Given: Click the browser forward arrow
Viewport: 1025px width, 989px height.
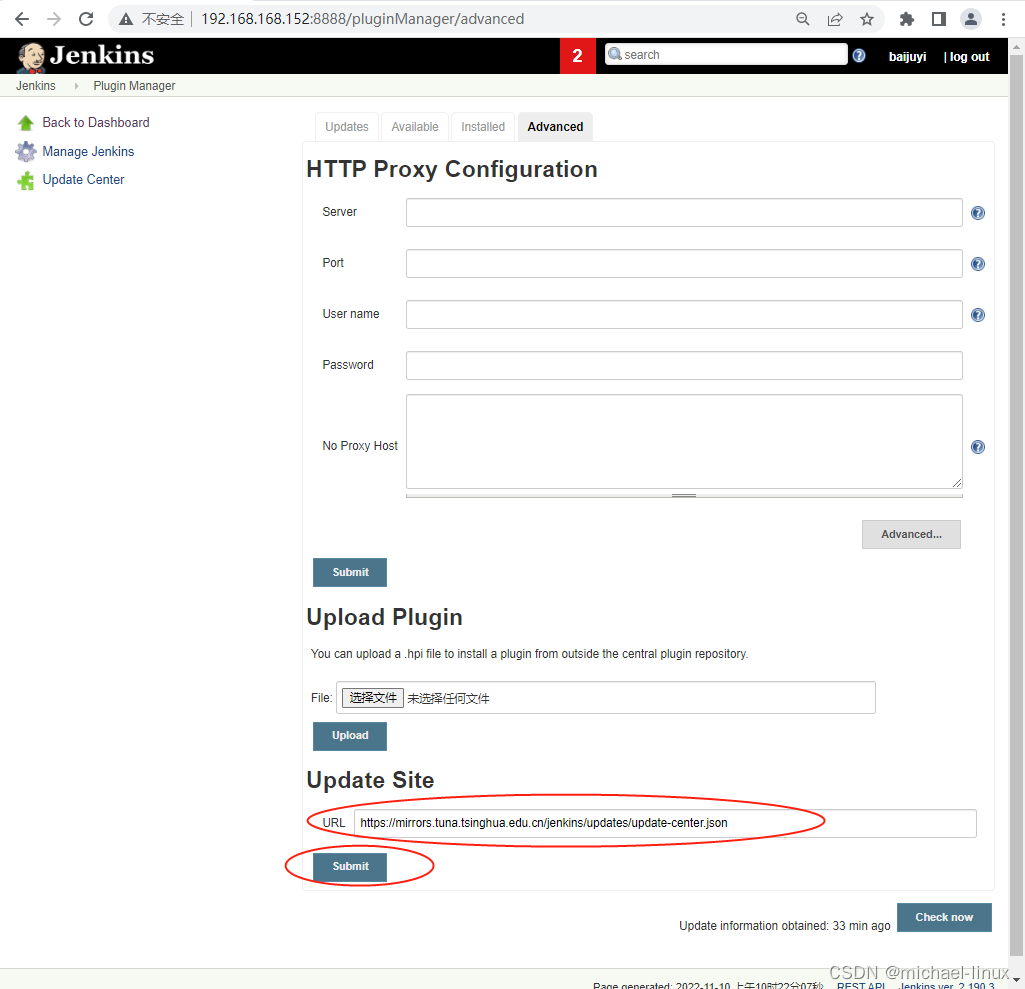Looking at the screenshot, I should point(54,19).
